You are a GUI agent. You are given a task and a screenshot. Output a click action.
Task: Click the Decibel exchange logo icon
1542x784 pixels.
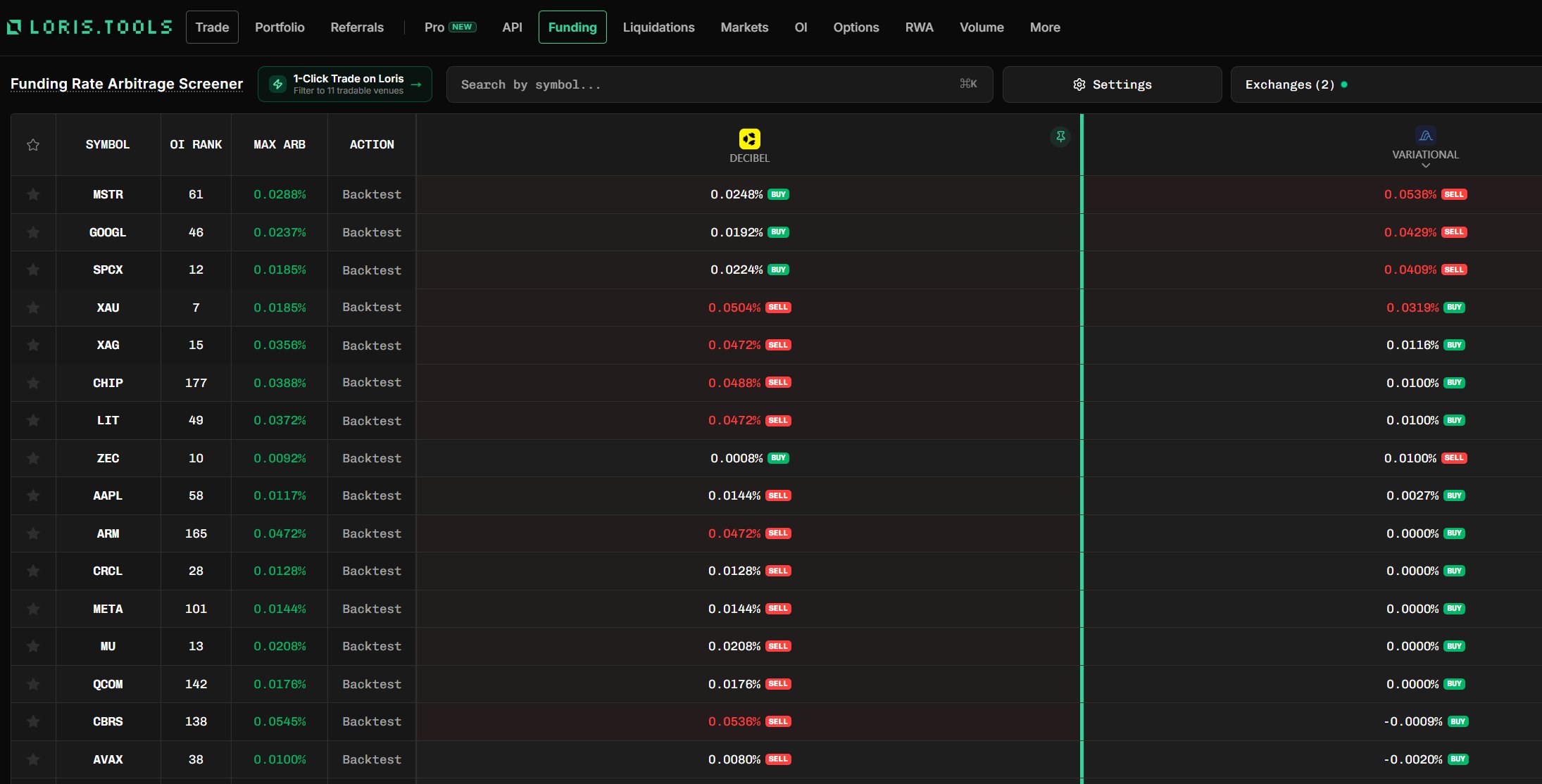749,139
